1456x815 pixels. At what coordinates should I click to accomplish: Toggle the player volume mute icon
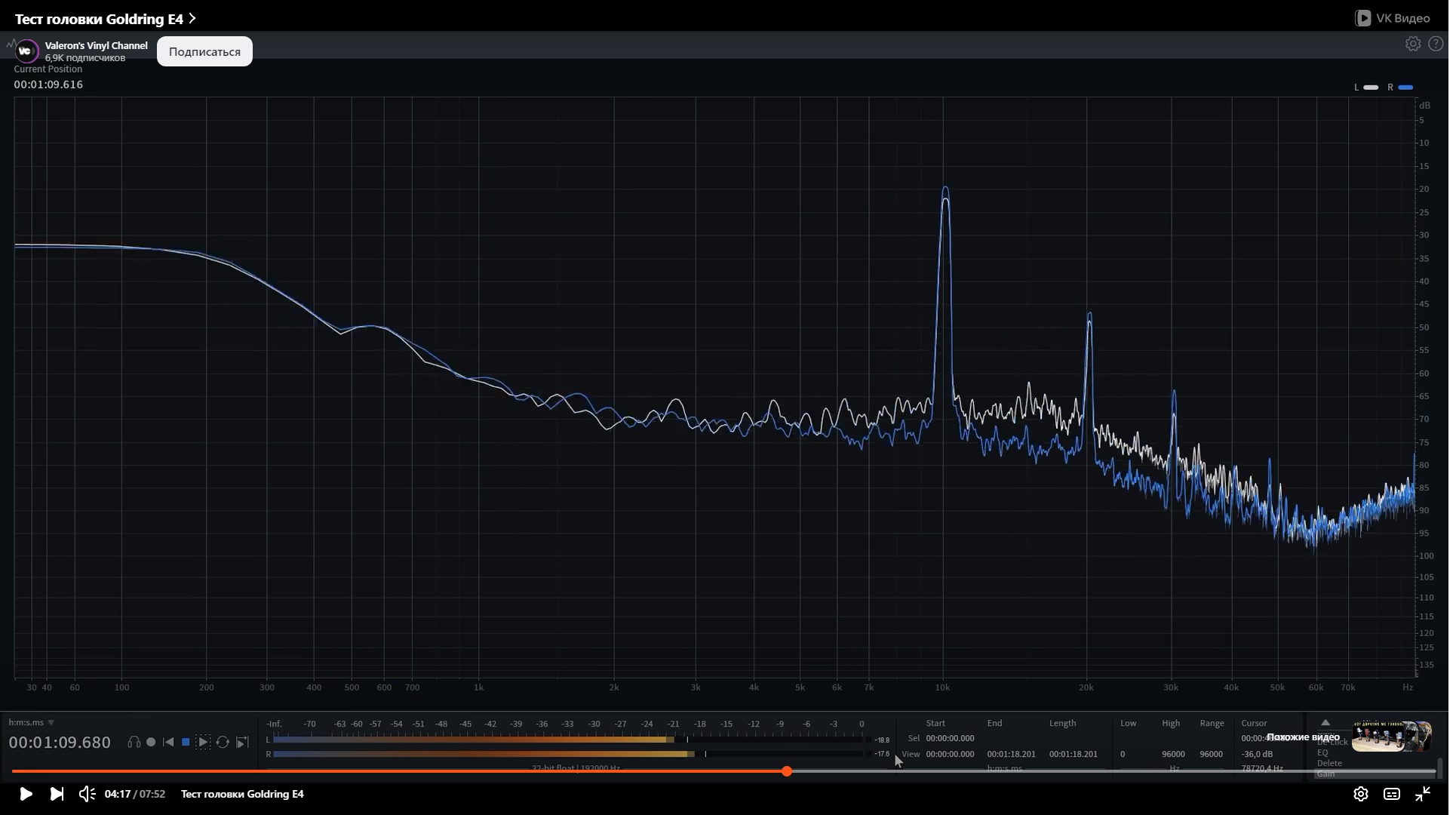point(88,794)
